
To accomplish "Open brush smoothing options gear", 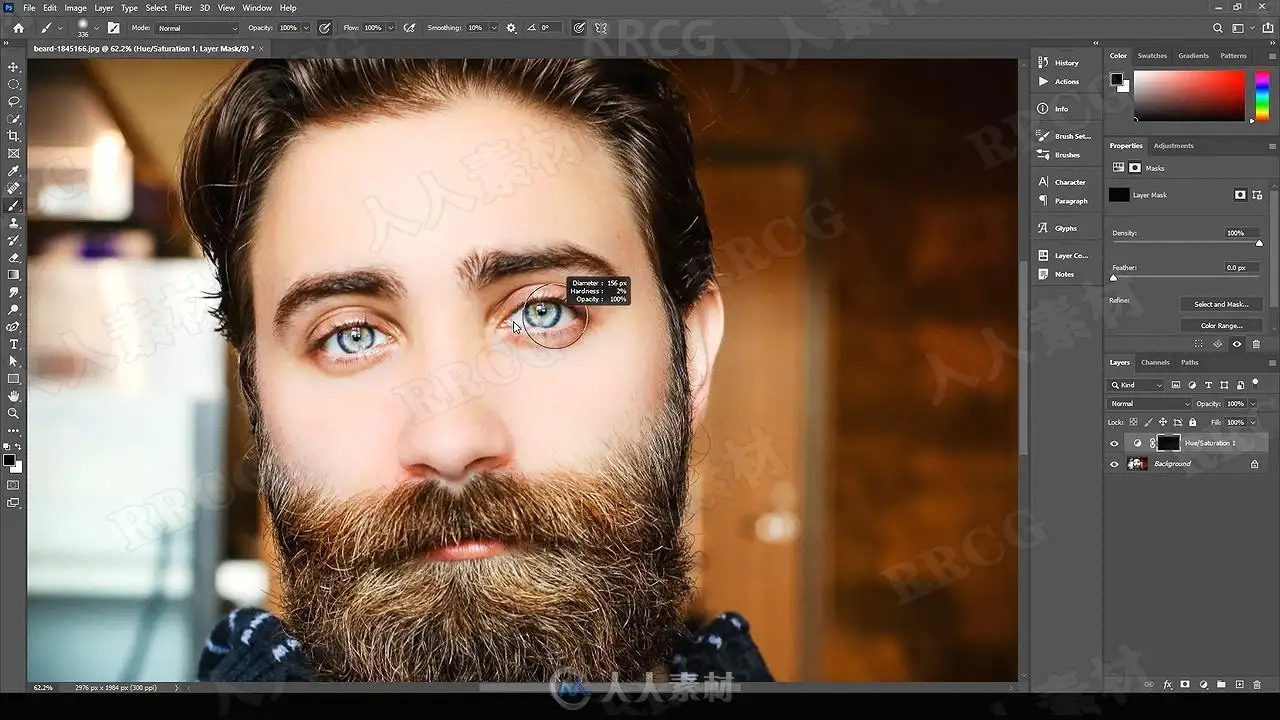I will pyautogui.click(x=512, y=28).
